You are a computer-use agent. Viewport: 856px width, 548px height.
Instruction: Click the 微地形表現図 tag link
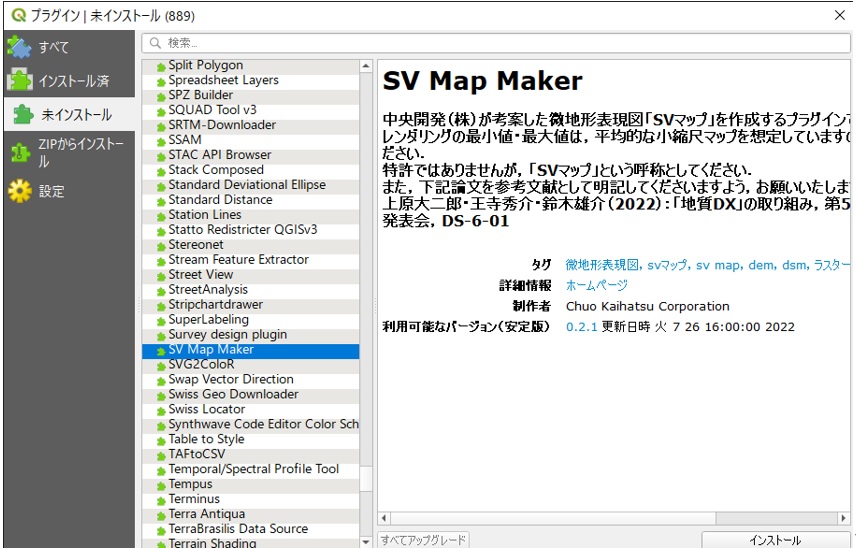pyautogui.click(x=603, y=265)
